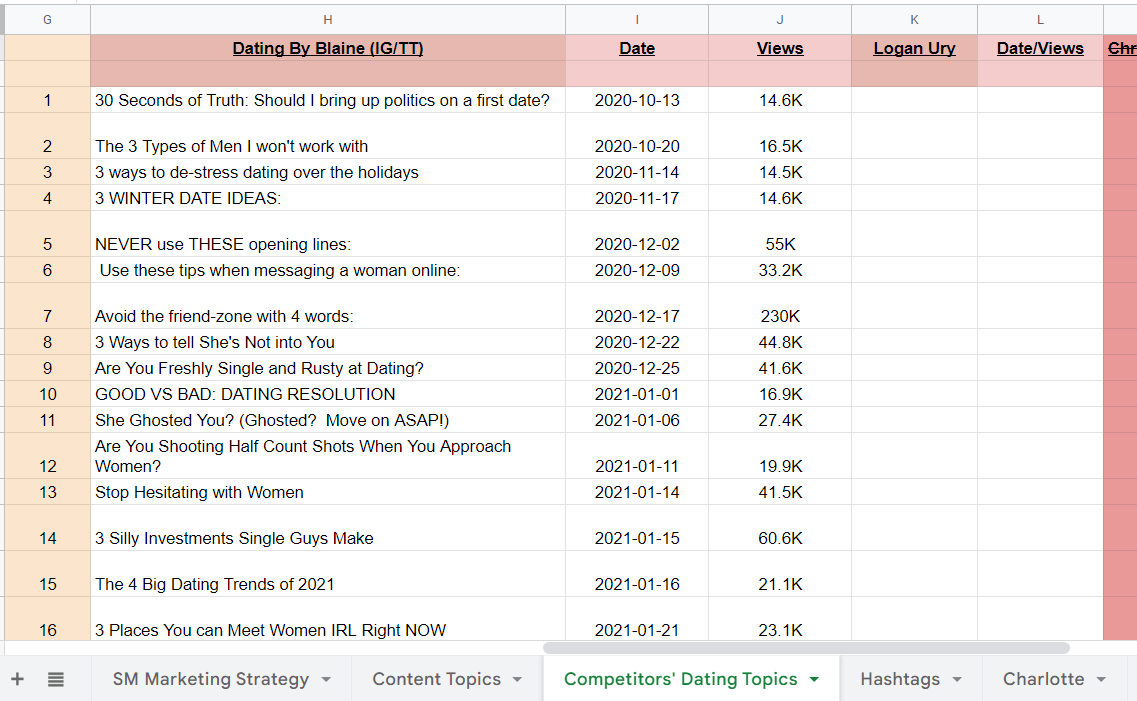Select the 2020-10-13 date cell
Image resolution: width=1137 pixels, height=701 pixels.
(637, 100)
